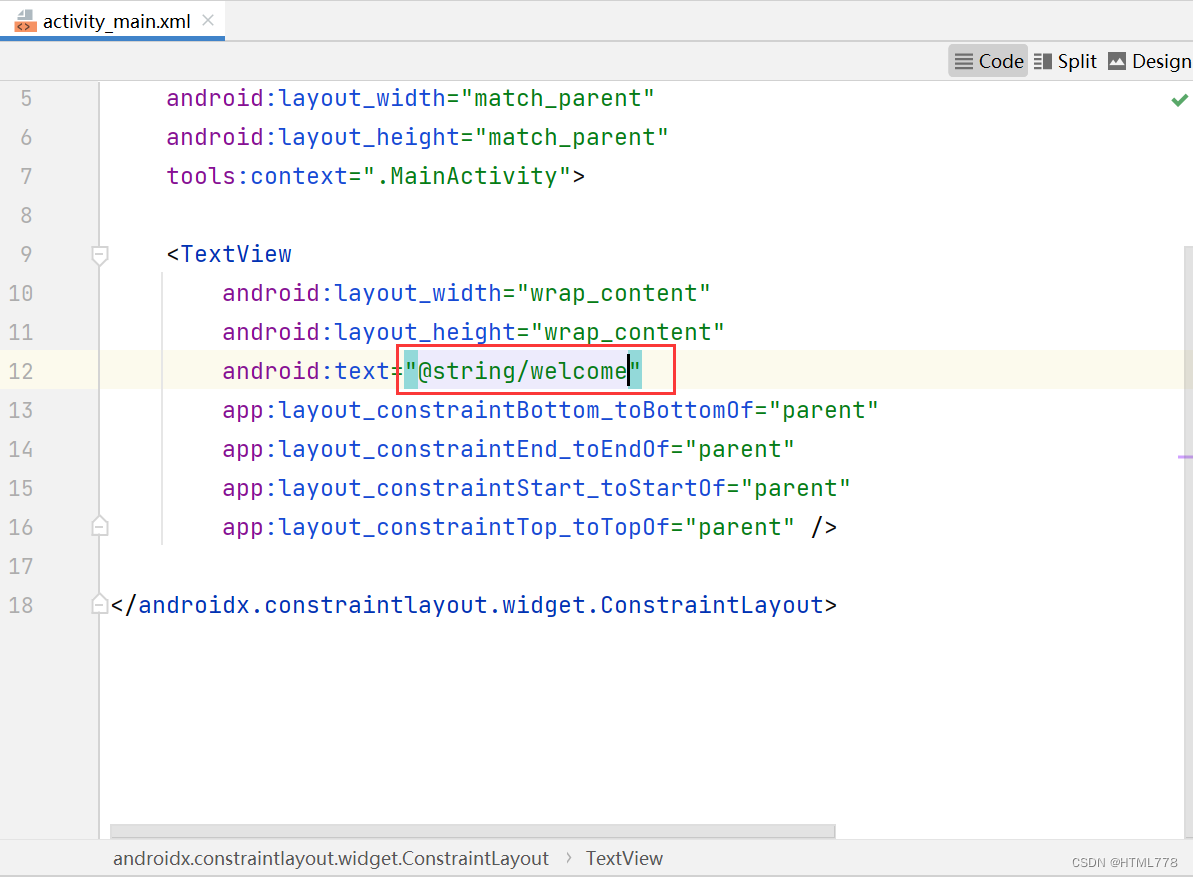This screenshot has height=877, width=1193.
Task: Click line number 12 in the gutter
Action: click(21, 371)
